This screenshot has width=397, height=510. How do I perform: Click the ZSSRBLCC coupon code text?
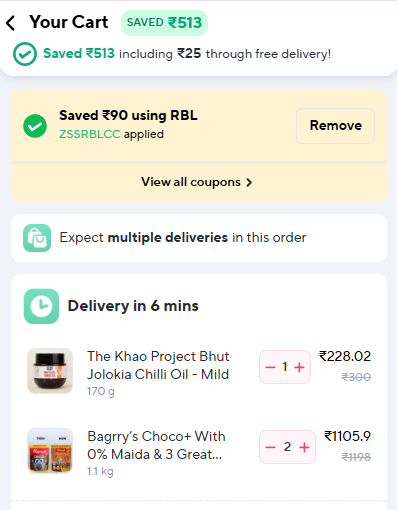90,134
